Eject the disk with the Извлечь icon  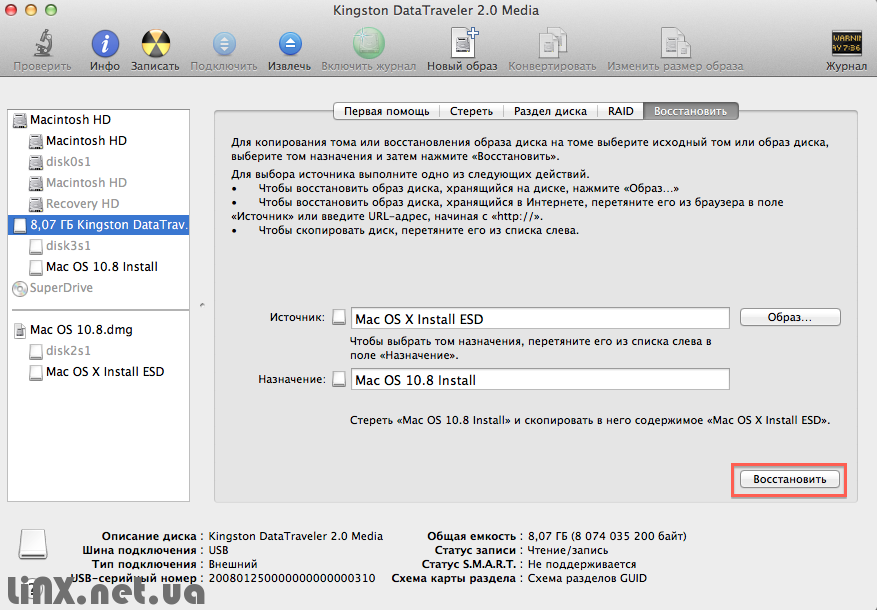[x=290, y=44]
